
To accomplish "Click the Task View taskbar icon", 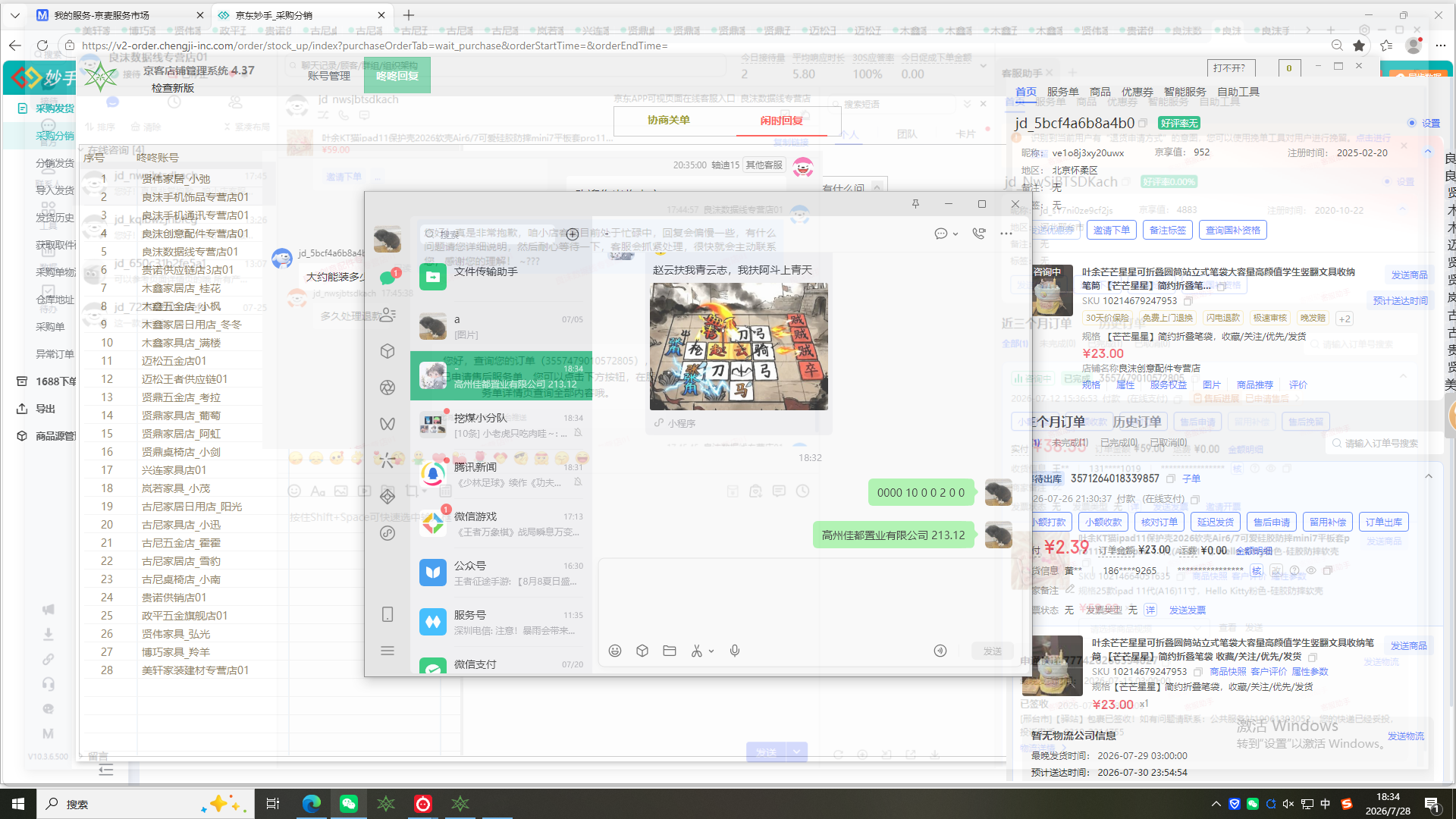I will click(x=273, y=804).
